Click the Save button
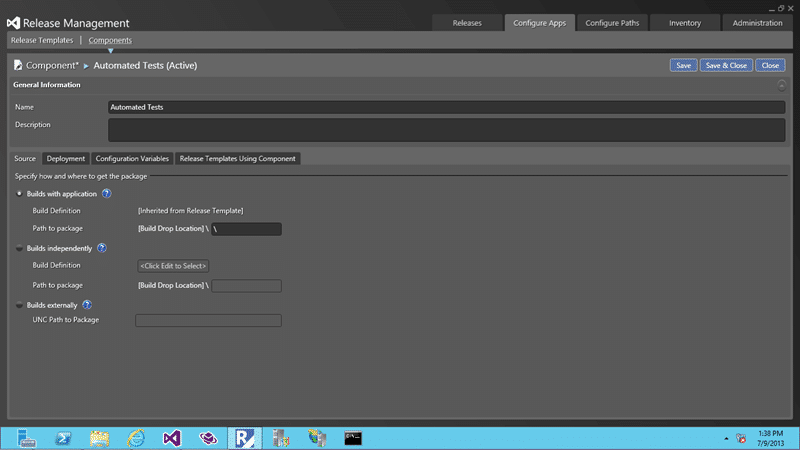 [683, 65]
